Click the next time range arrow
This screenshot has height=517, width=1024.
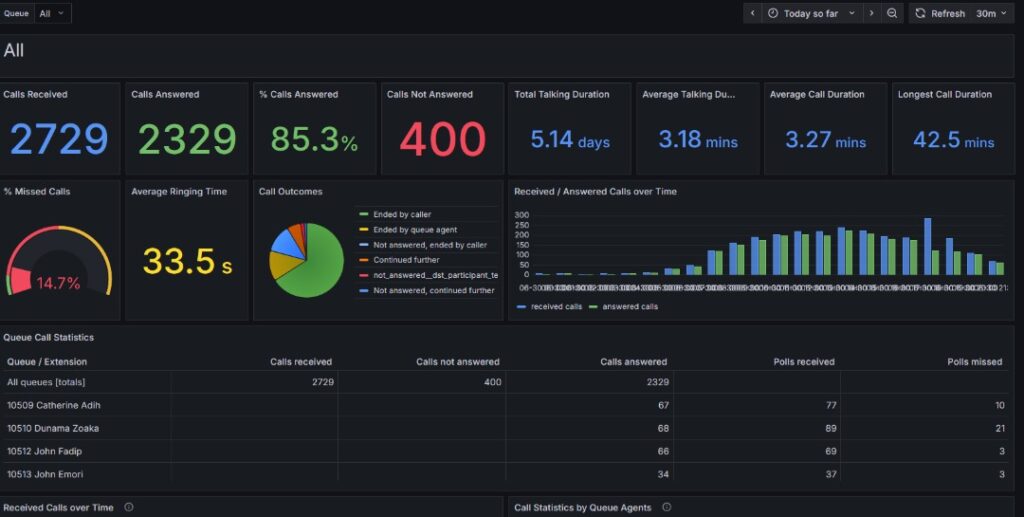871,13
